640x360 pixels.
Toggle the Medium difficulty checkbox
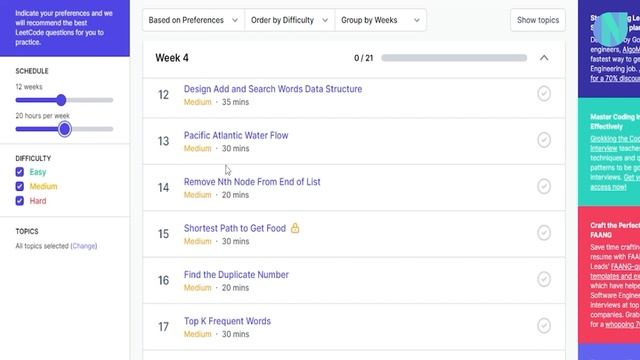20,186
